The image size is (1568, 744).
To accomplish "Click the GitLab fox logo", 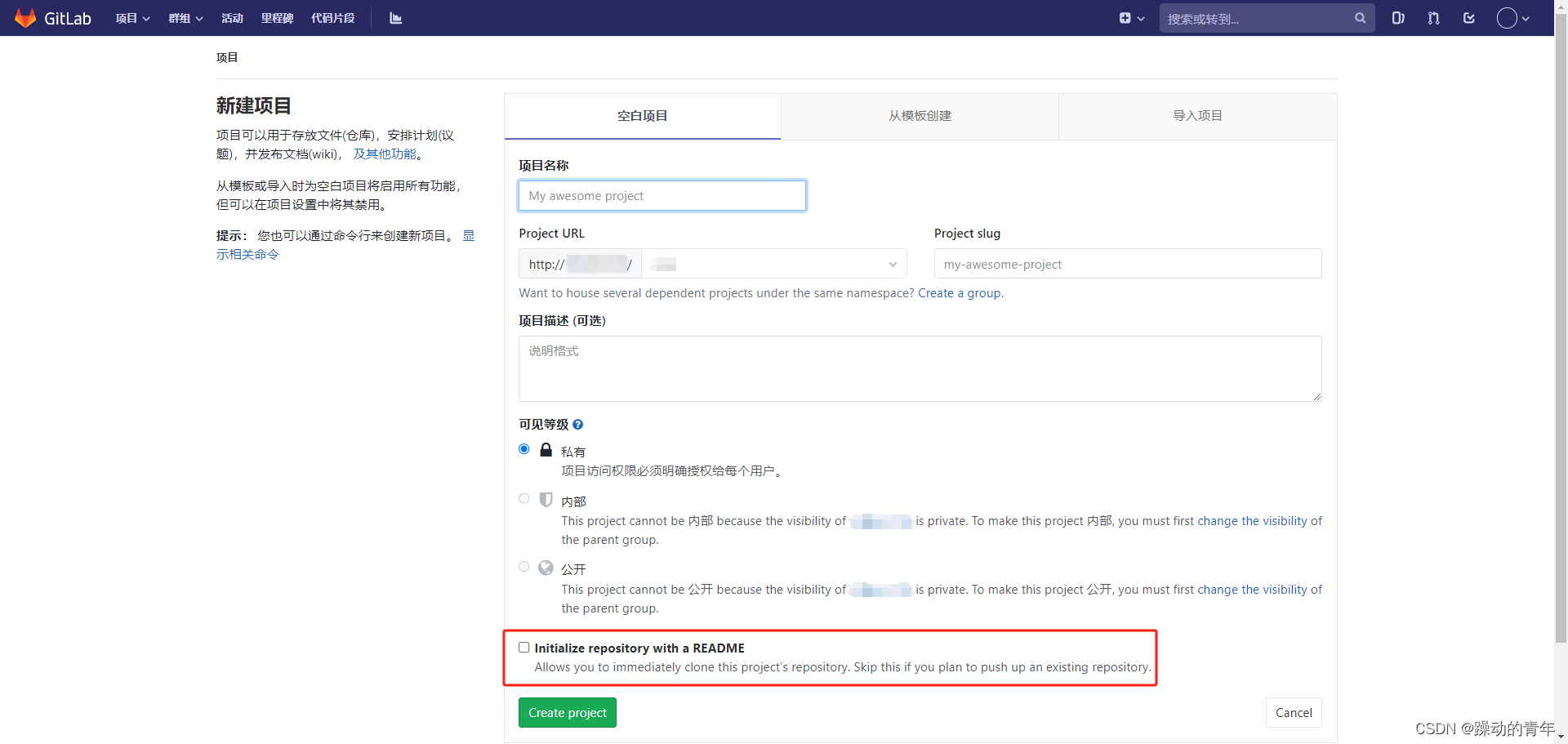I will [x=25, y=18].
